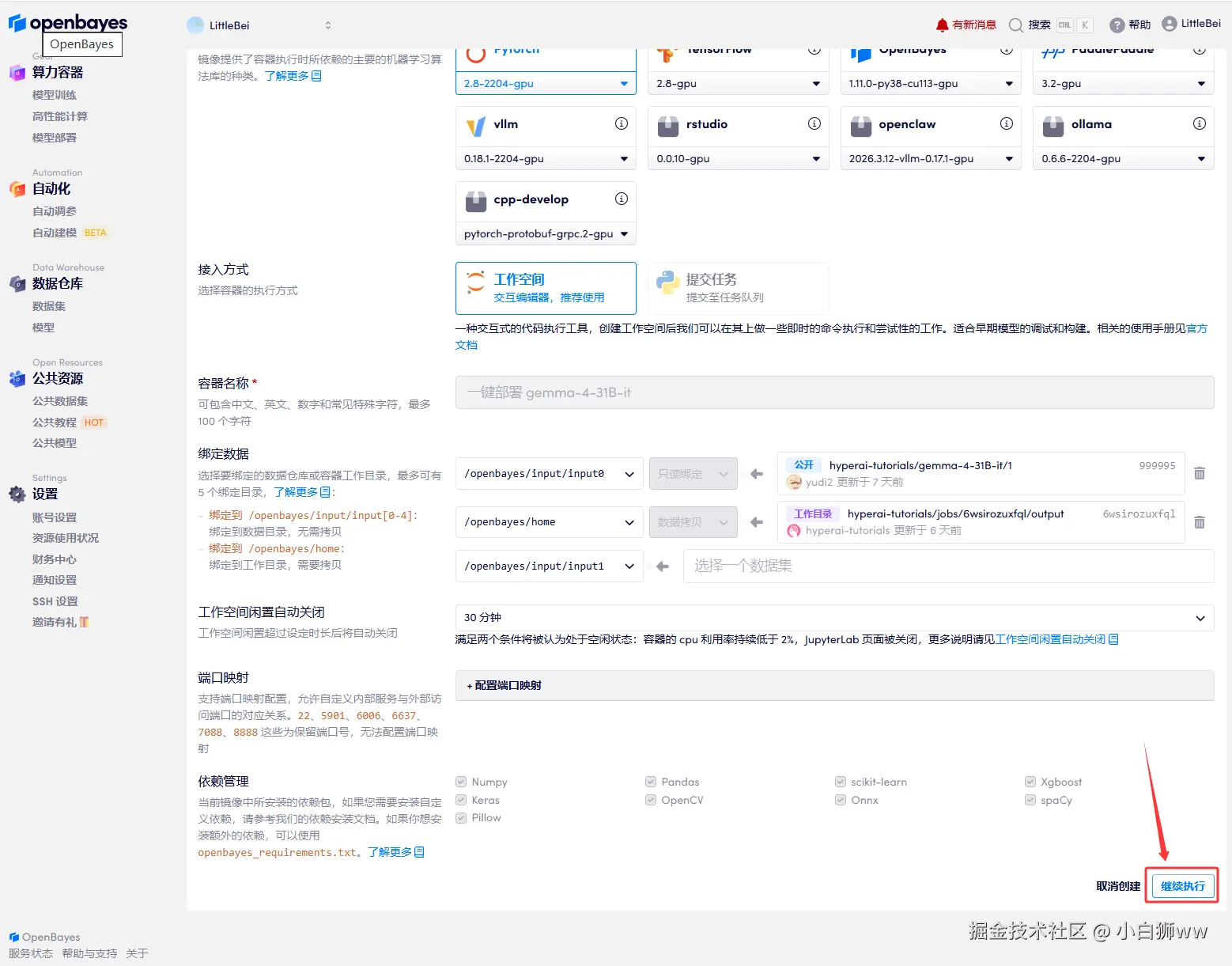Go to 模型训练 in sidebar
Viewport: 1232px width, 966px height.
click(x=55, y=95)
